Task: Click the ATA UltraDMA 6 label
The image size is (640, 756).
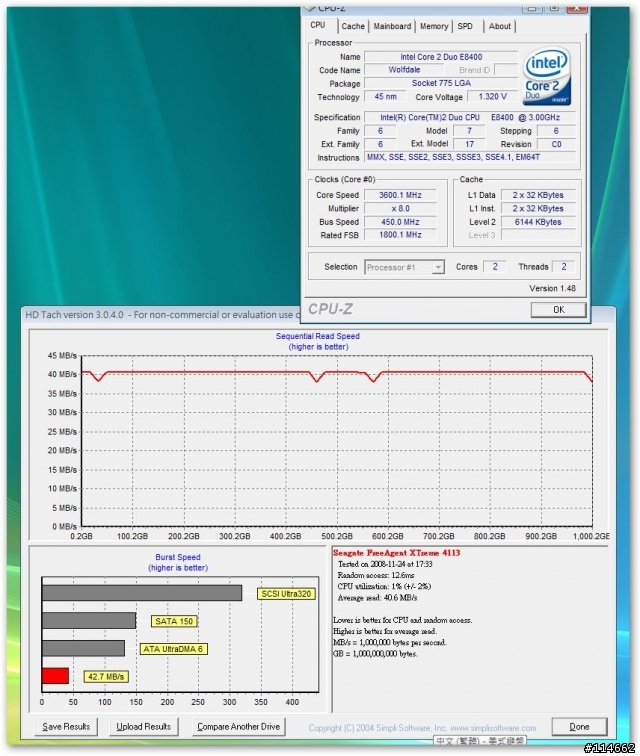Action: [173, 649]
